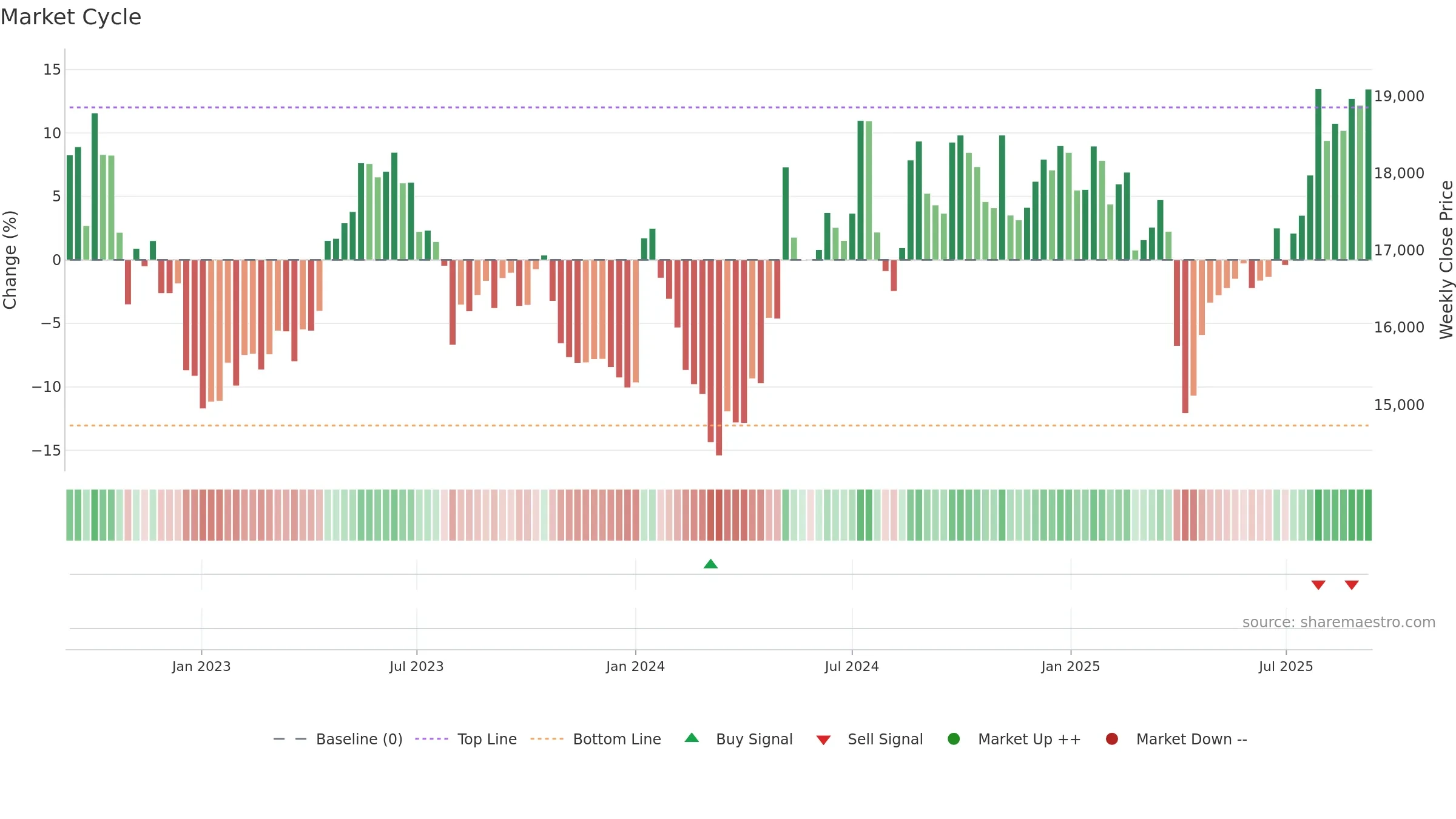Toggle Market Up ++ legend entry
Image resolution: width=1456 pixels, height=819 pixels.
[x=1014, y=739]
